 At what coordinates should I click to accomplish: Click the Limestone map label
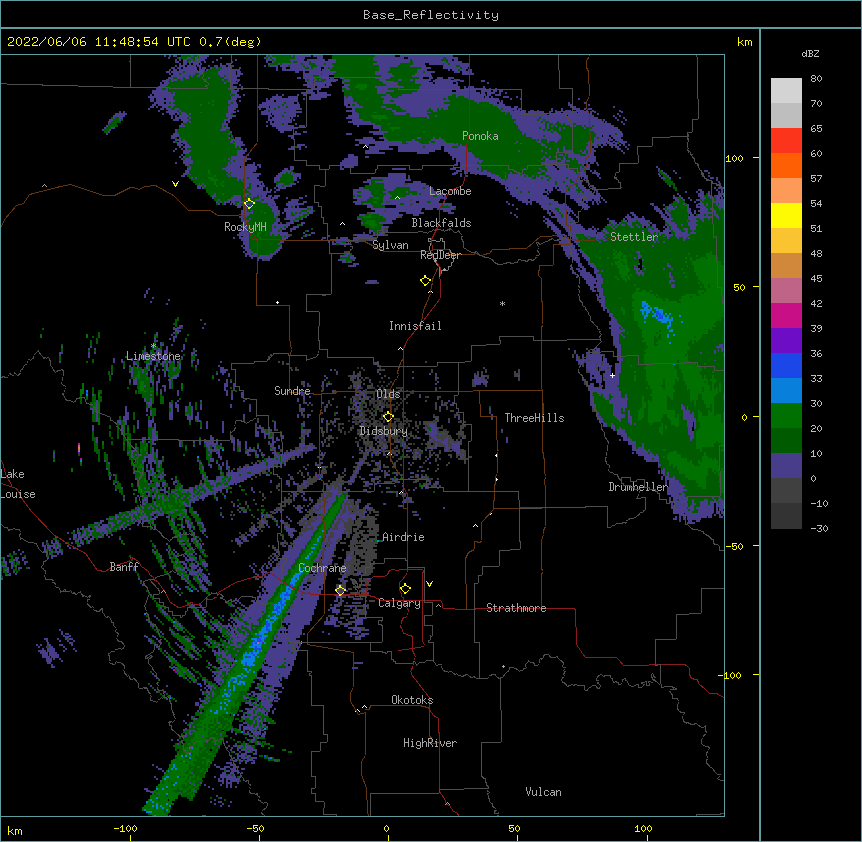(x=153, y=356)
